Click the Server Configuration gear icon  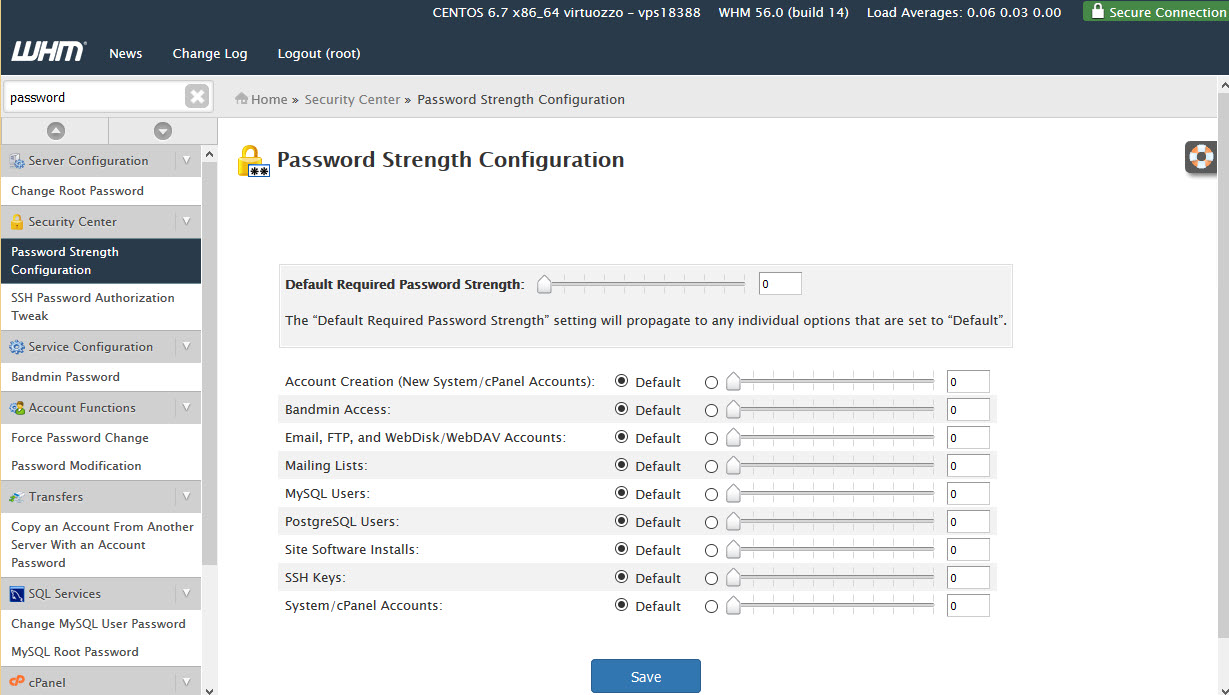(17, 161)
